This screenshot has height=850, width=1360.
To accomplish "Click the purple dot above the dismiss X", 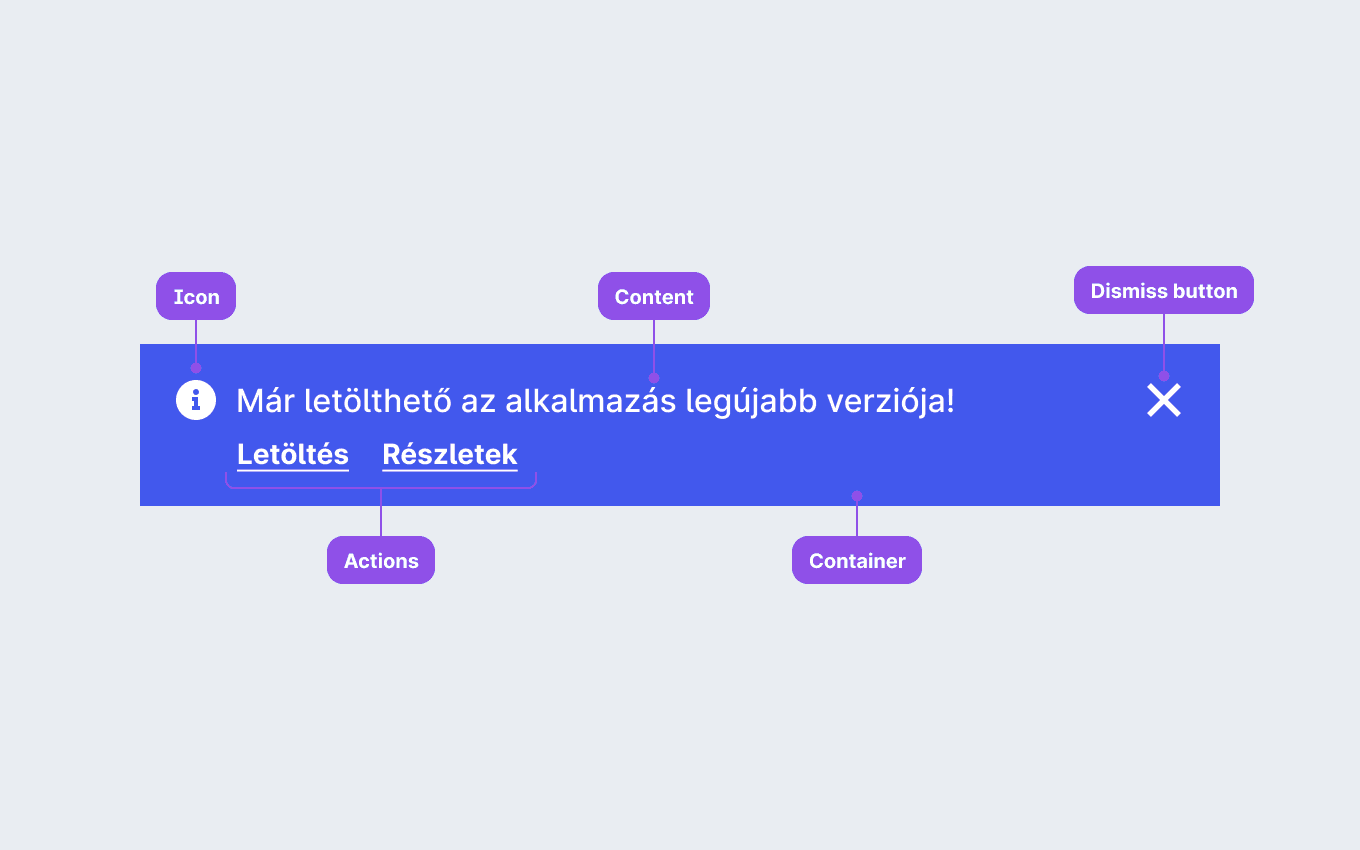I will click(x=1164, y=376).
